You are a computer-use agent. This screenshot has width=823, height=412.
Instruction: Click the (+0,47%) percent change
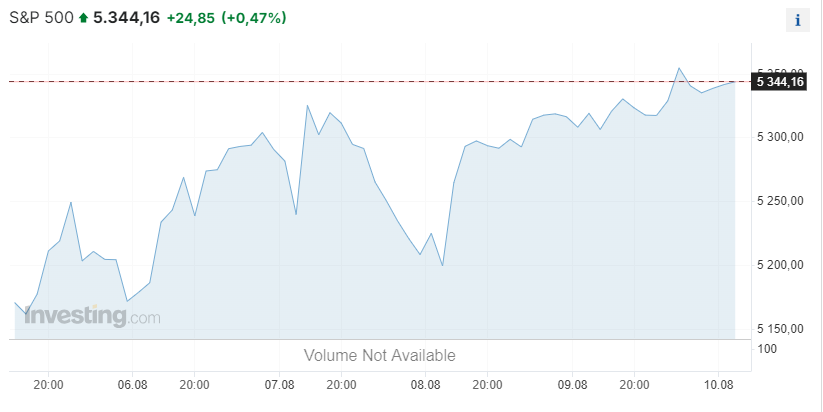pyautogui.click(x=254, y=18)
